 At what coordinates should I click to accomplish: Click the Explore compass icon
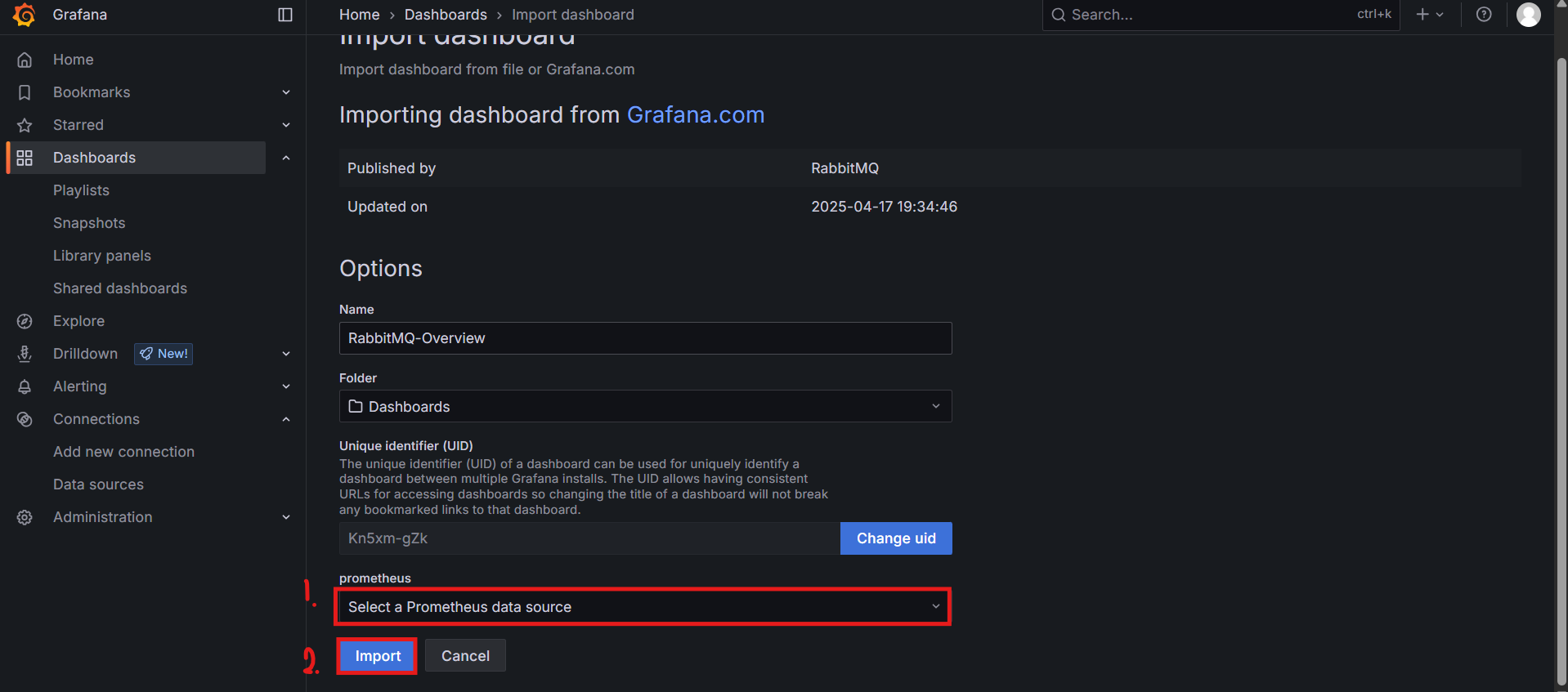coord(25,321)
